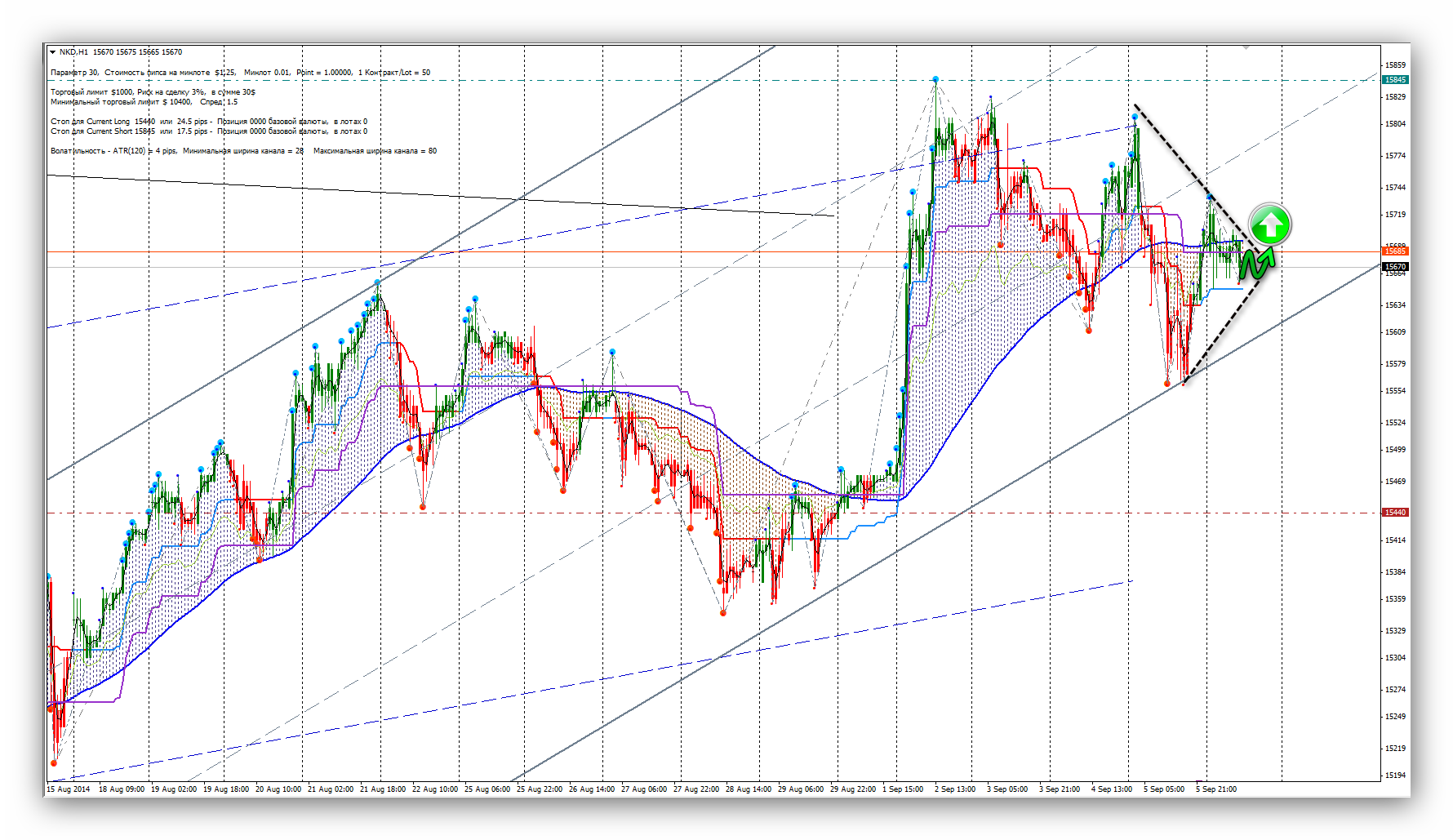Click the gray chart shift triangle marker
1453x840 pixels.
pyautogui.click(x=1246, y=47)
